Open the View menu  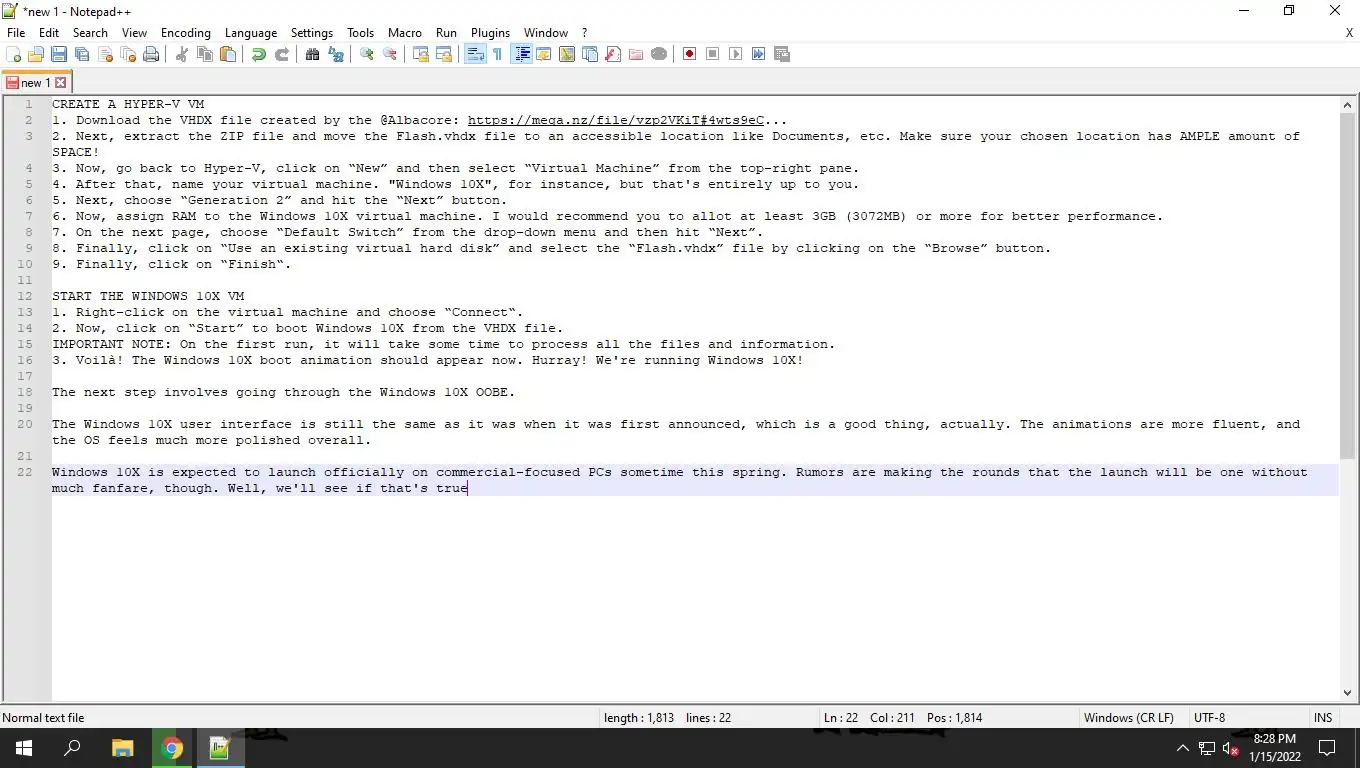pyautogui.click(x=134, y=33)
